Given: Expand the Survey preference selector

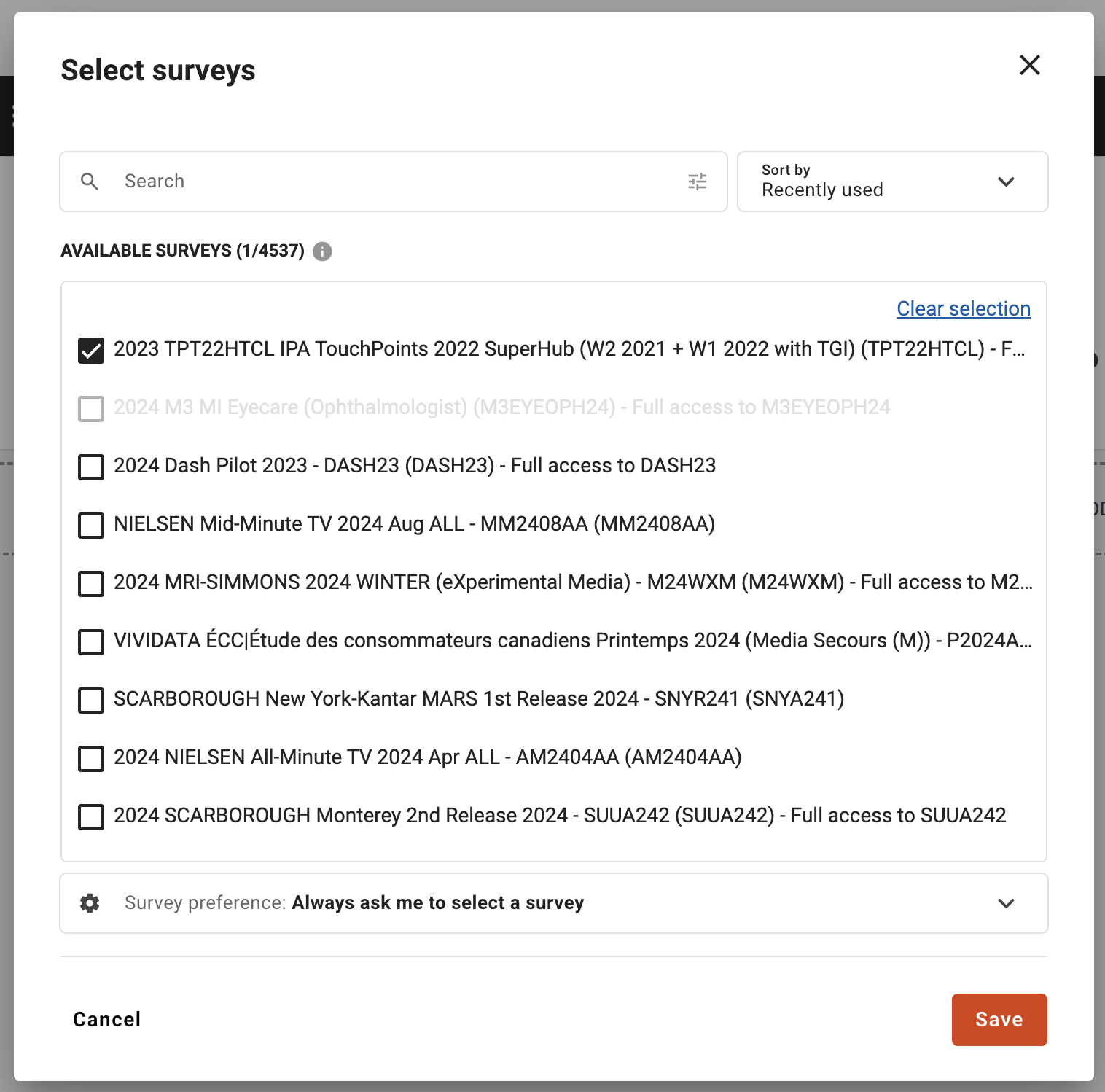Looking at the screenshot, I should pos(554,903).
